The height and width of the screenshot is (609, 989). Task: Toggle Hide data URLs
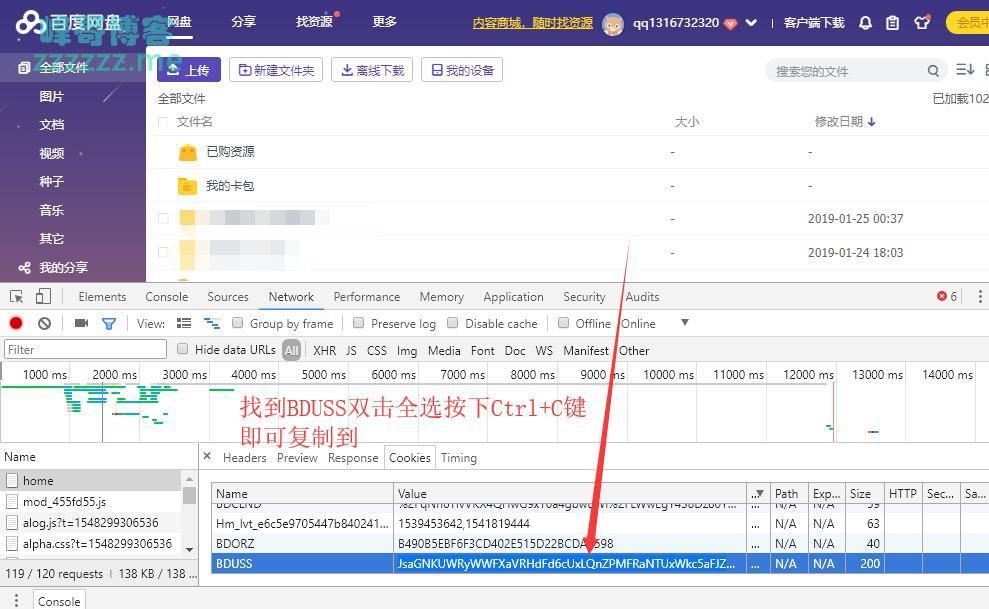tap(182, 349)
